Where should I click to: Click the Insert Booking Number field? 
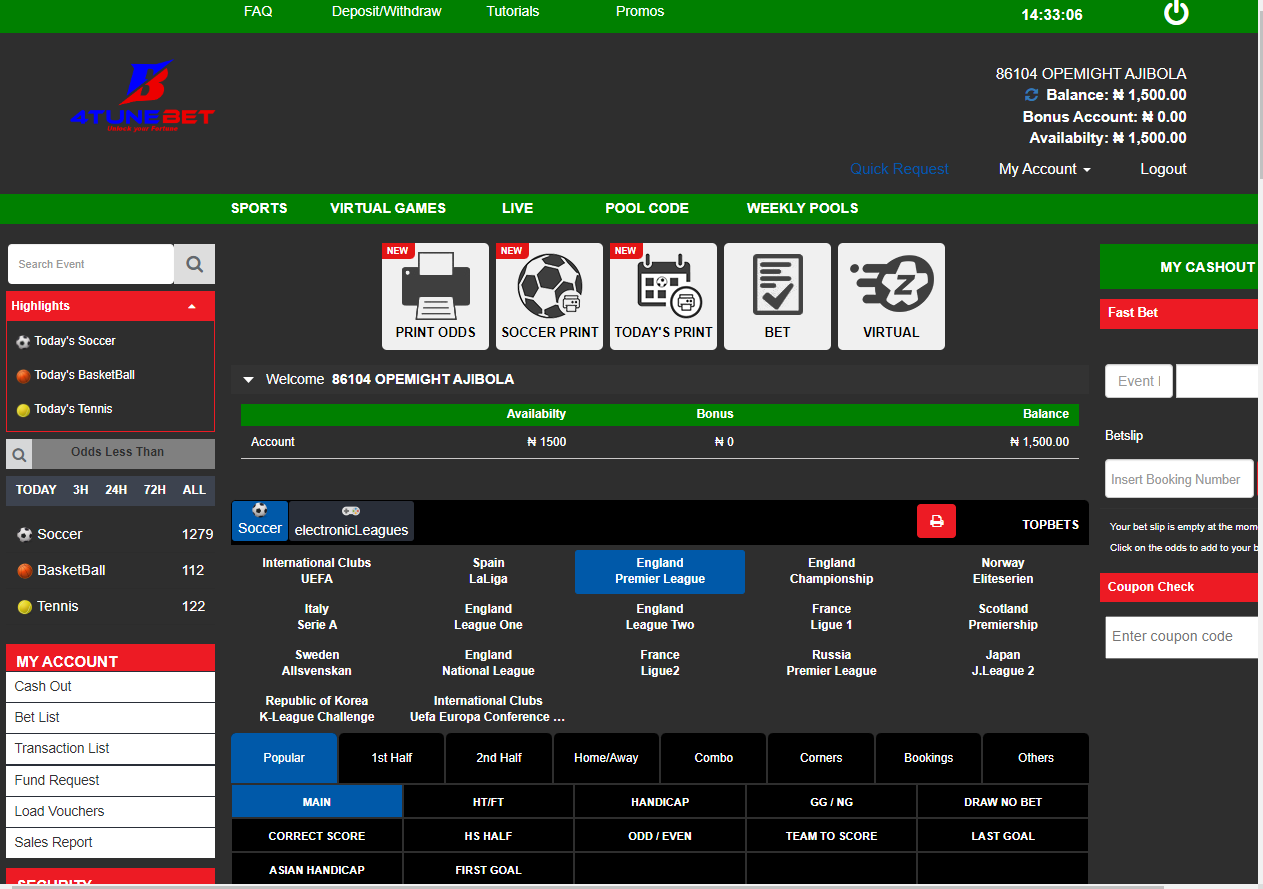click(1179, 479)
